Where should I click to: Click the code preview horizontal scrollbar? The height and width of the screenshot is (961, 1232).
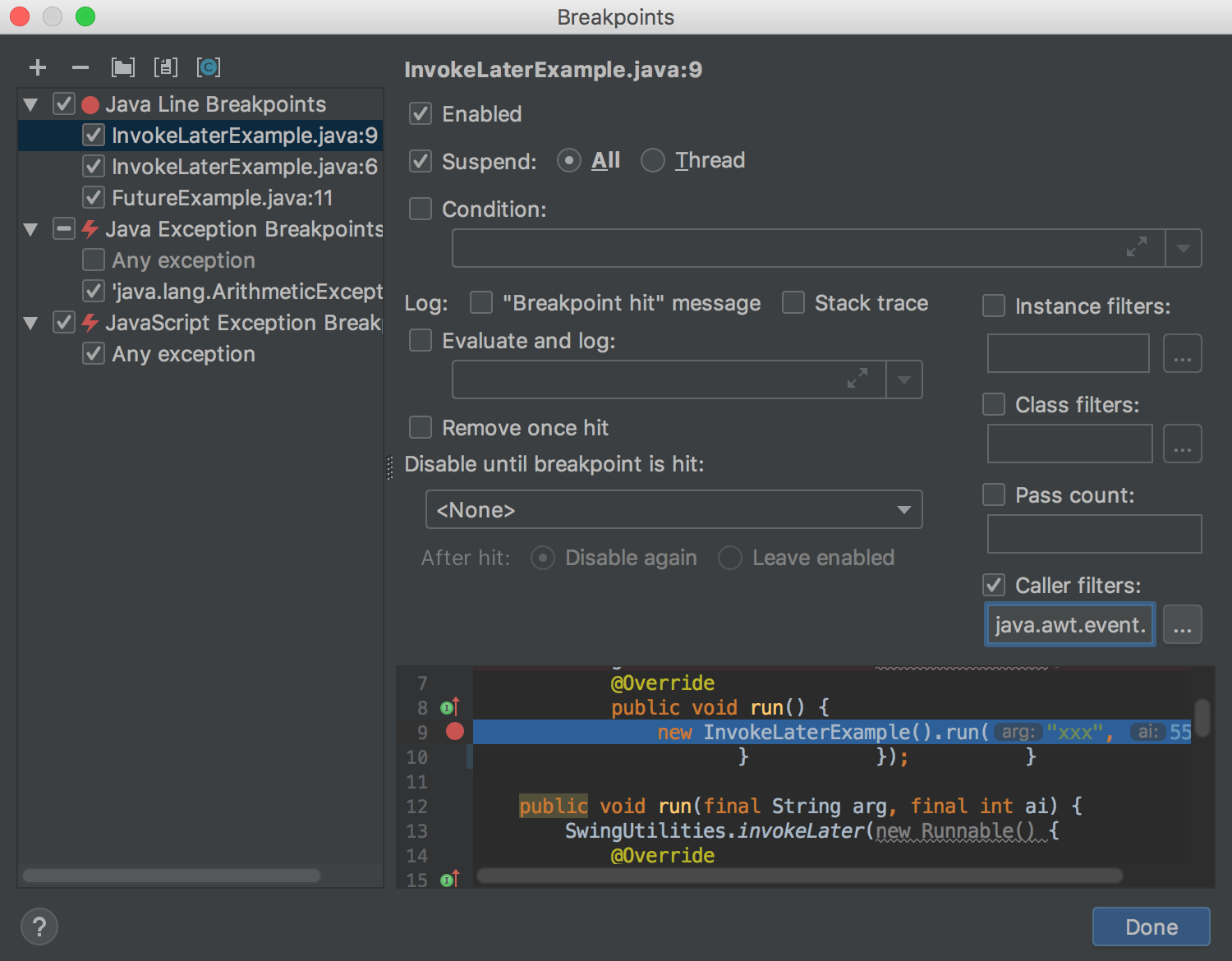click(800, 876)
